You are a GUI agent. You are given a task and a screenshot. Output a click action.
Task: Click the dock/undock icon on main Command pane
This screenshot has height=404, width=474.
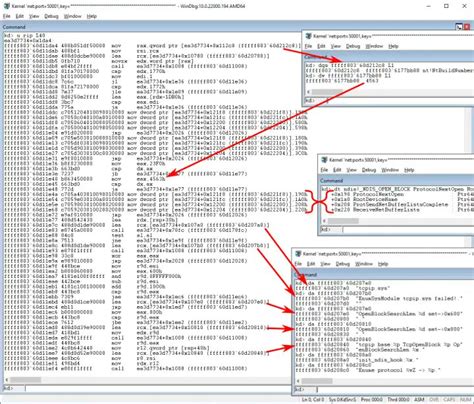click(459, 27)
